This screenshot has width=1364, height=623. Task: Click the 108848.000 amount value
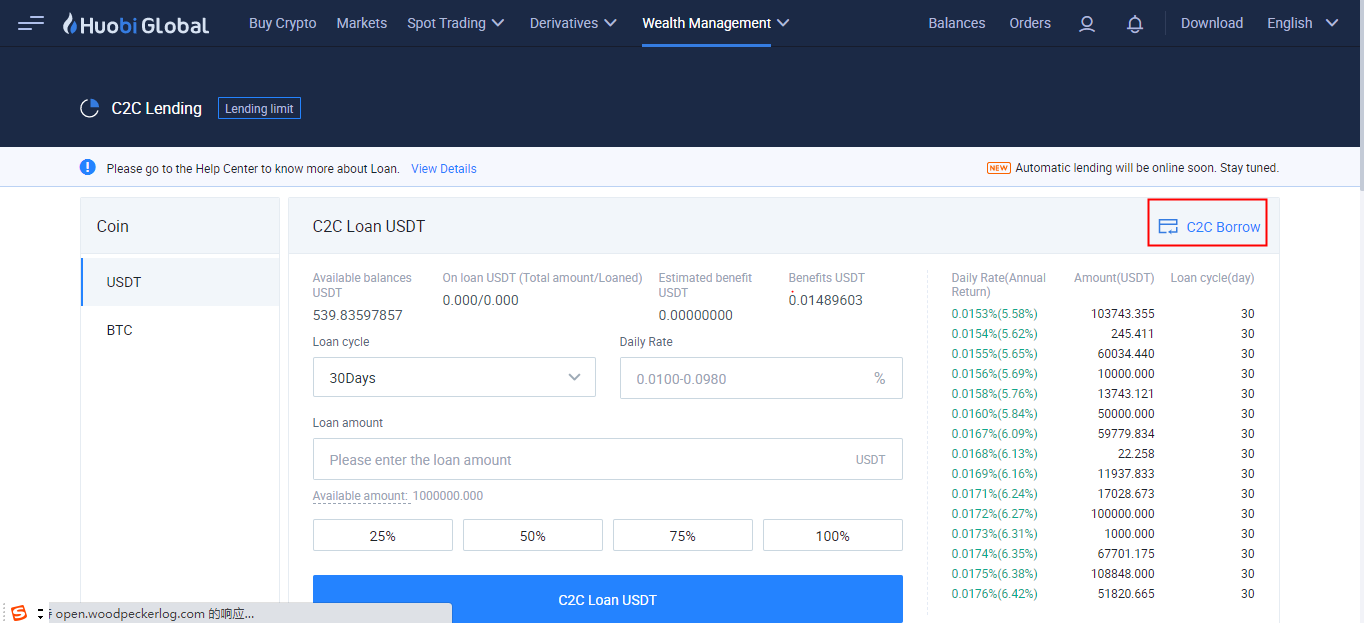(x=1122, y=574)
